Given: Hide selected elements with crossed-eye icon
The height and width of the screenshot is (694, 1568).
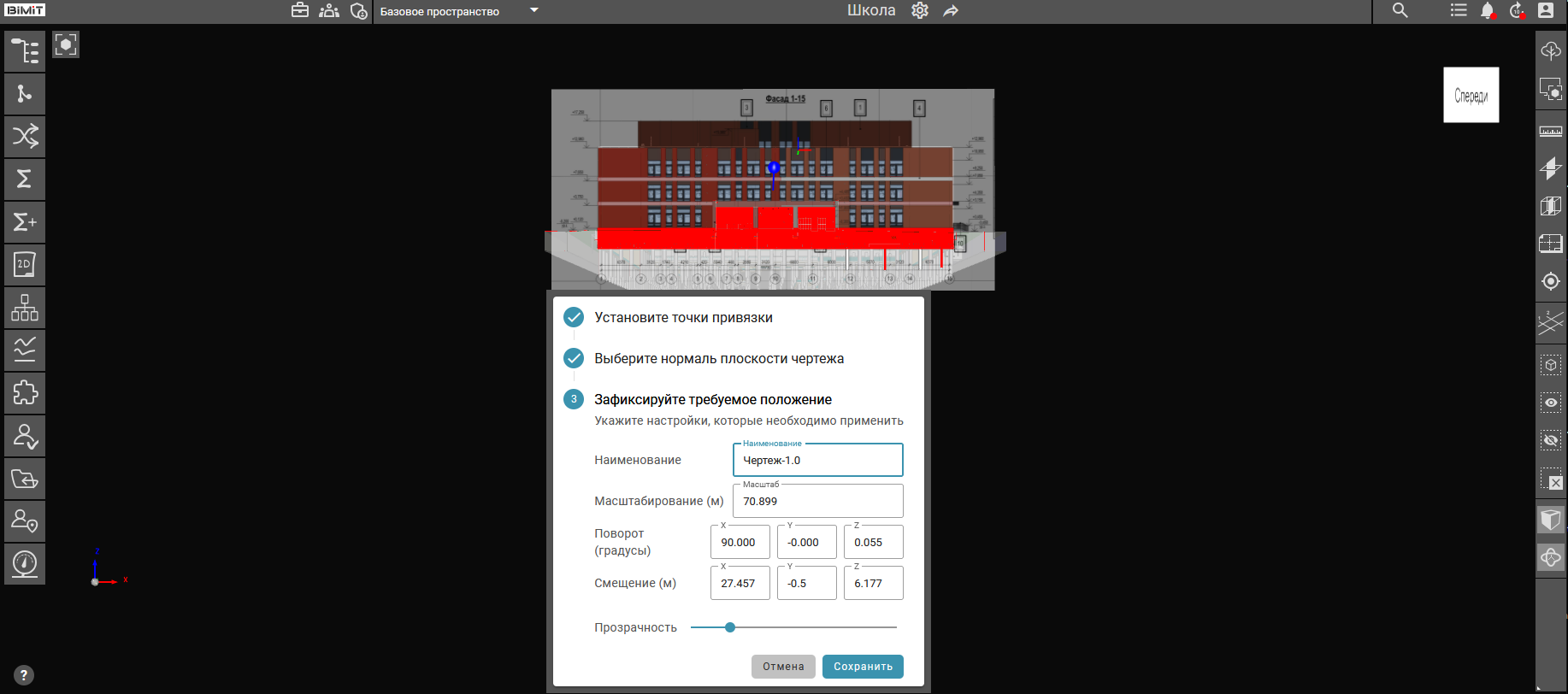Looking at the screenshot, I should tap(1550, 441).
